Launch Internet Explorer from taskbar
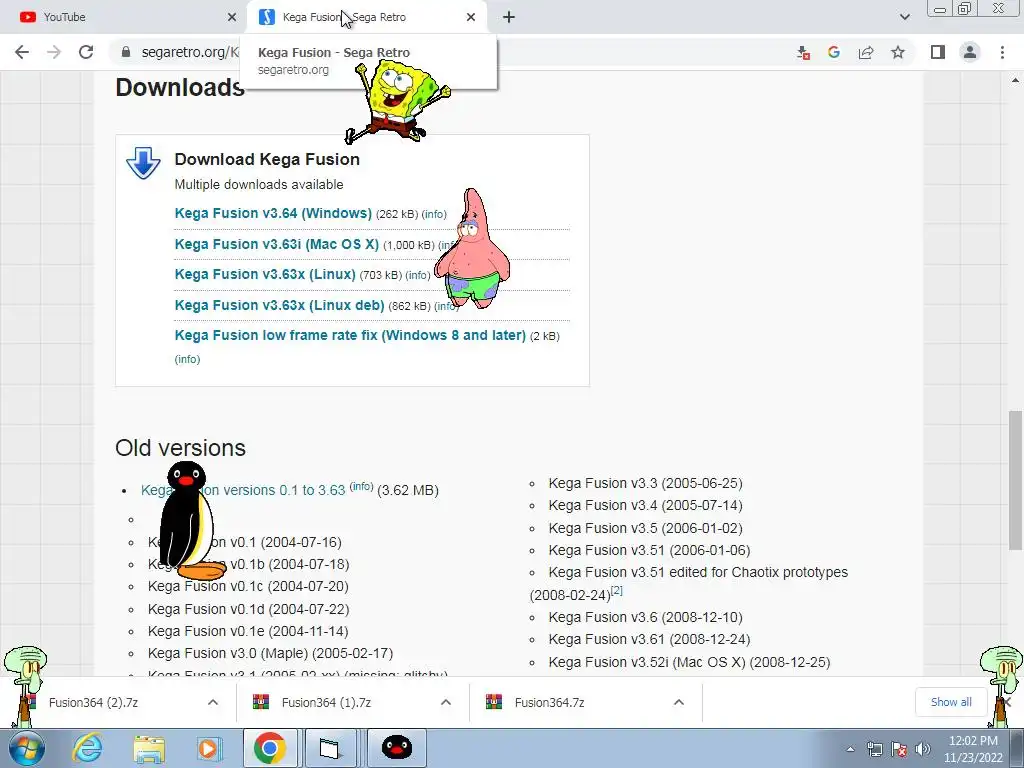This screenshot has width=1024, height=768. 88,748
